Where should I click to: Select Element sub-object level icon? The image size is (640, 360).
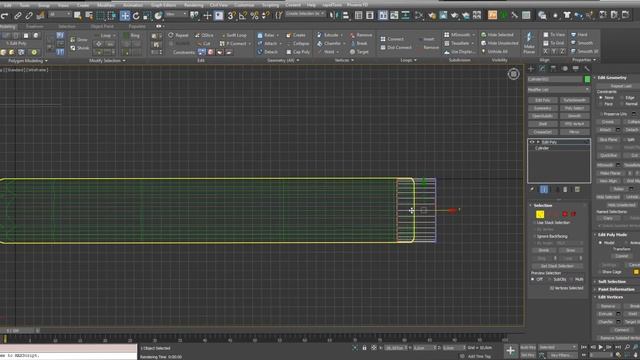[573, 214]
